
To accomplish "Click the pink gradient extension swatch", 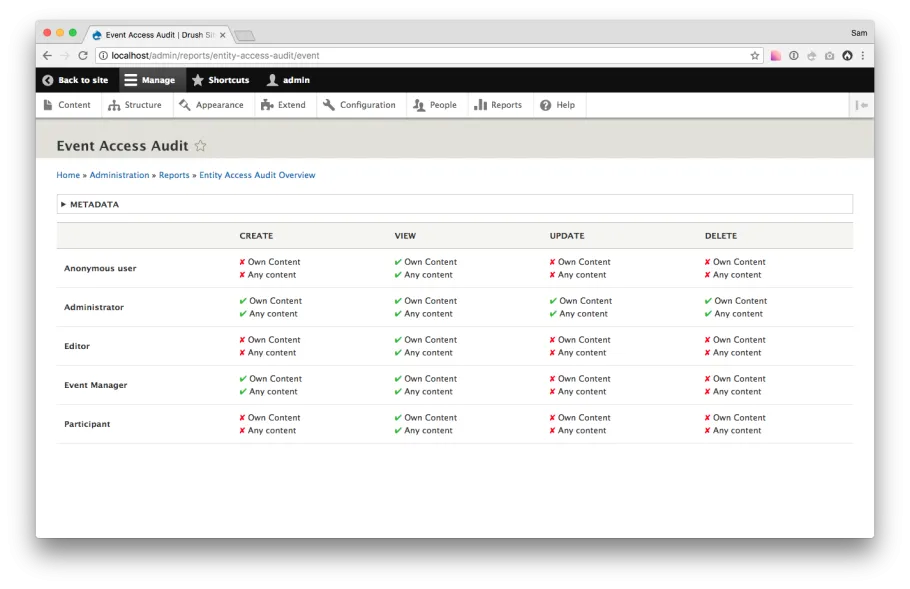I will (x=776, y=56).
